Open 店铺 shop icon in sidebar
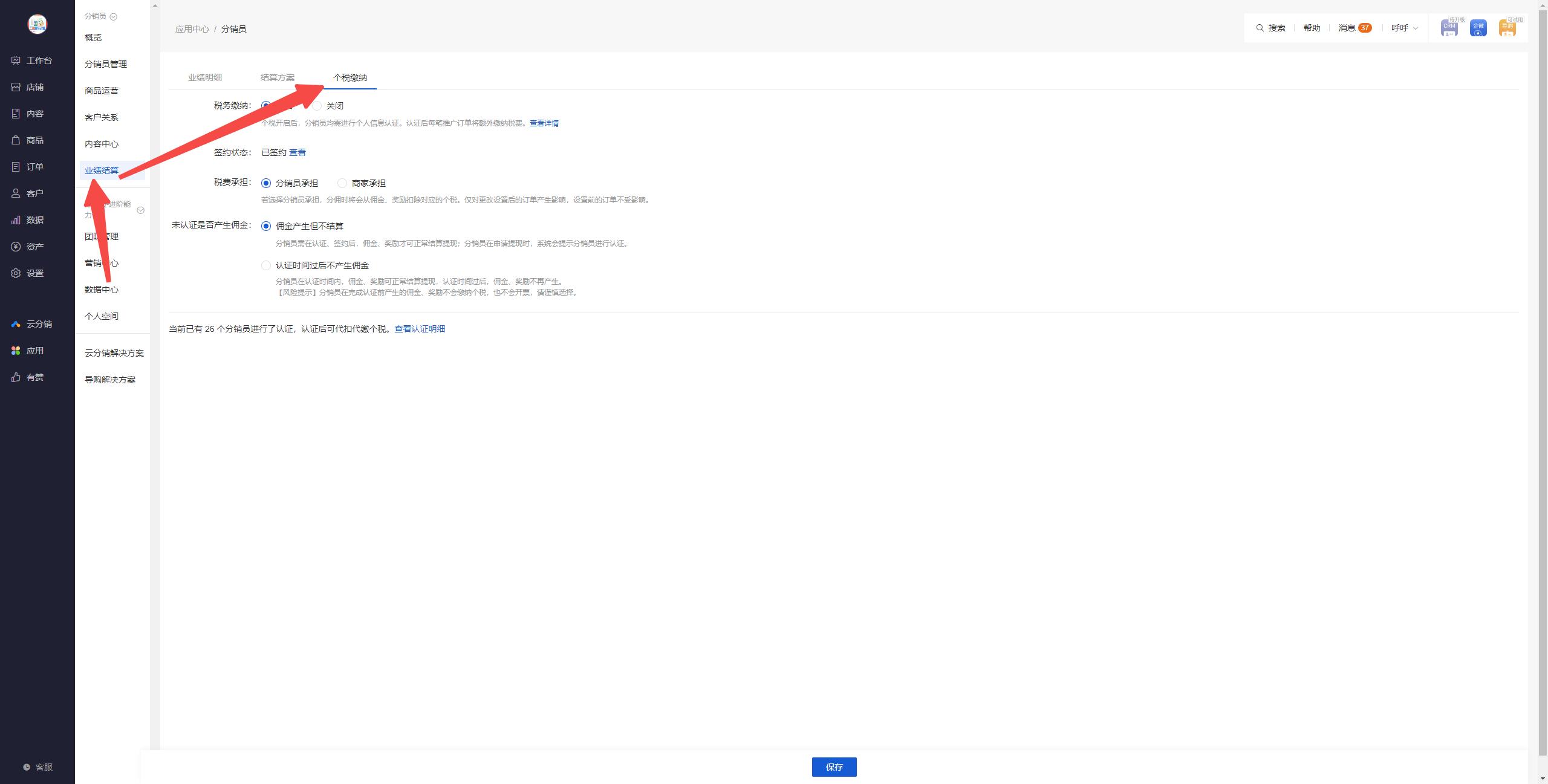The width and height of the screenshot is (1548, 784). click(x=16, y=87)
